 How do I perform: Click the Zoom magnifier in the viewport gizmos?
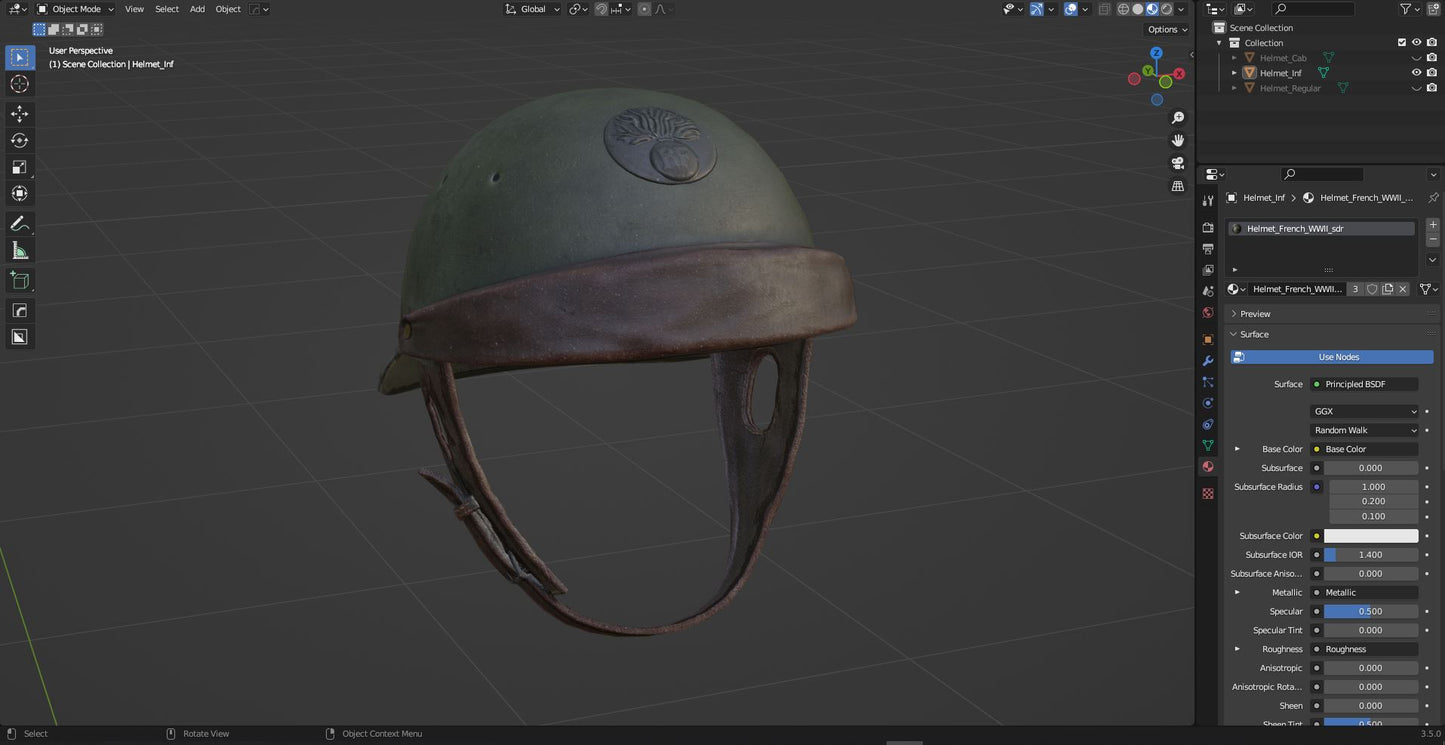click(x=1178, y=117)
